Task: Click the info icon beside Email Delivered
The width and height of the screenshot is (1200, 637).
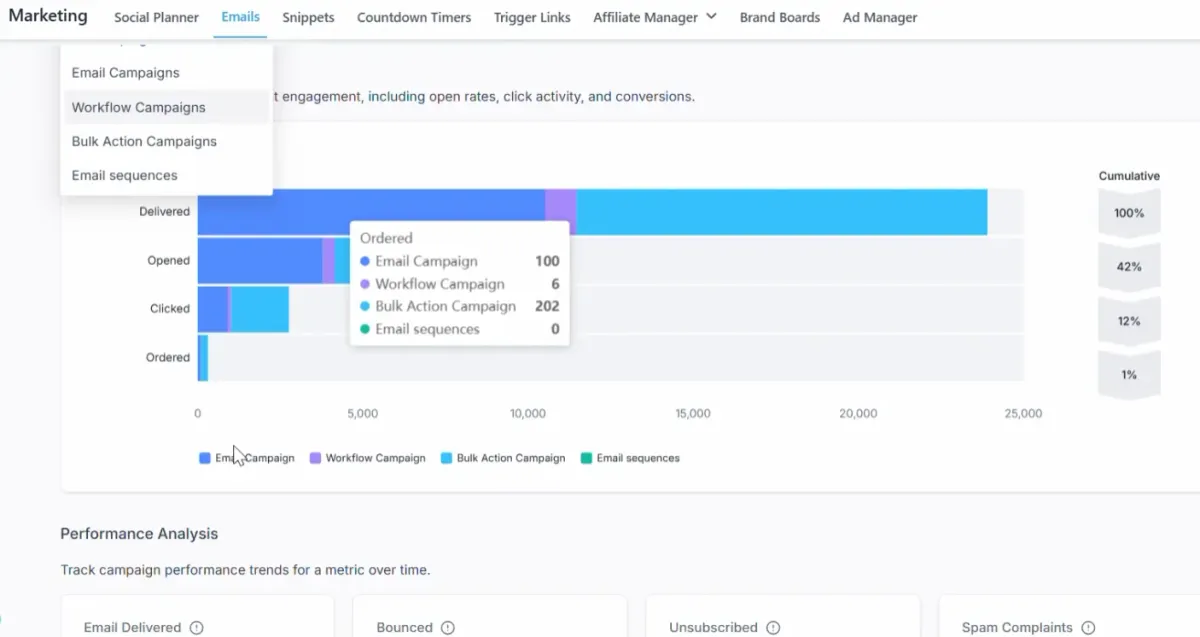Action: (x=196, y=628)
